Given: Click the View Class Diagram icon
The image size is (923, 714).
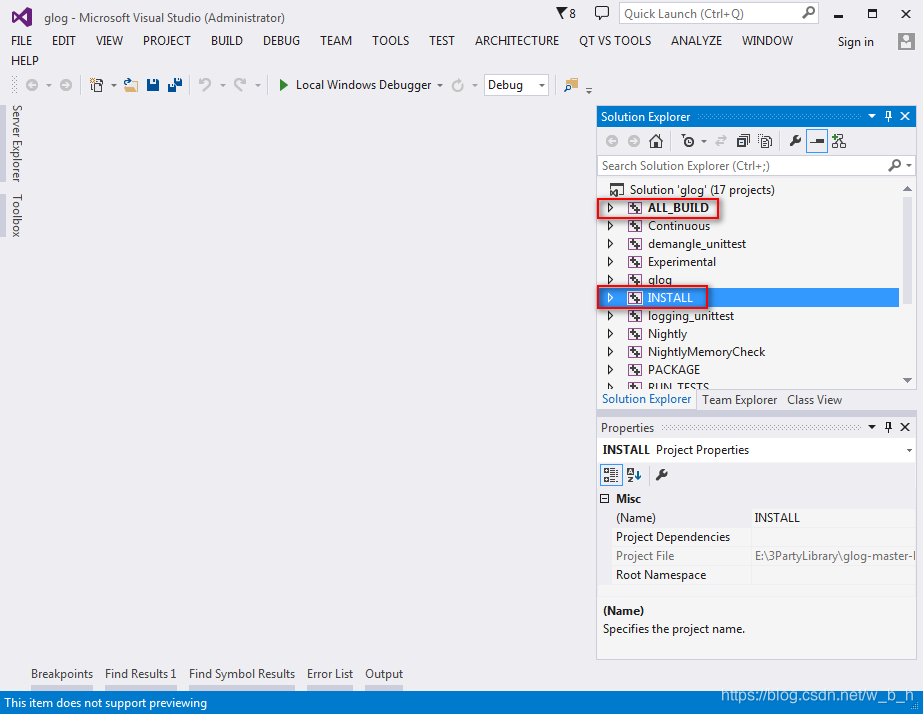Looking at the screenshot, I should (839, 141).
